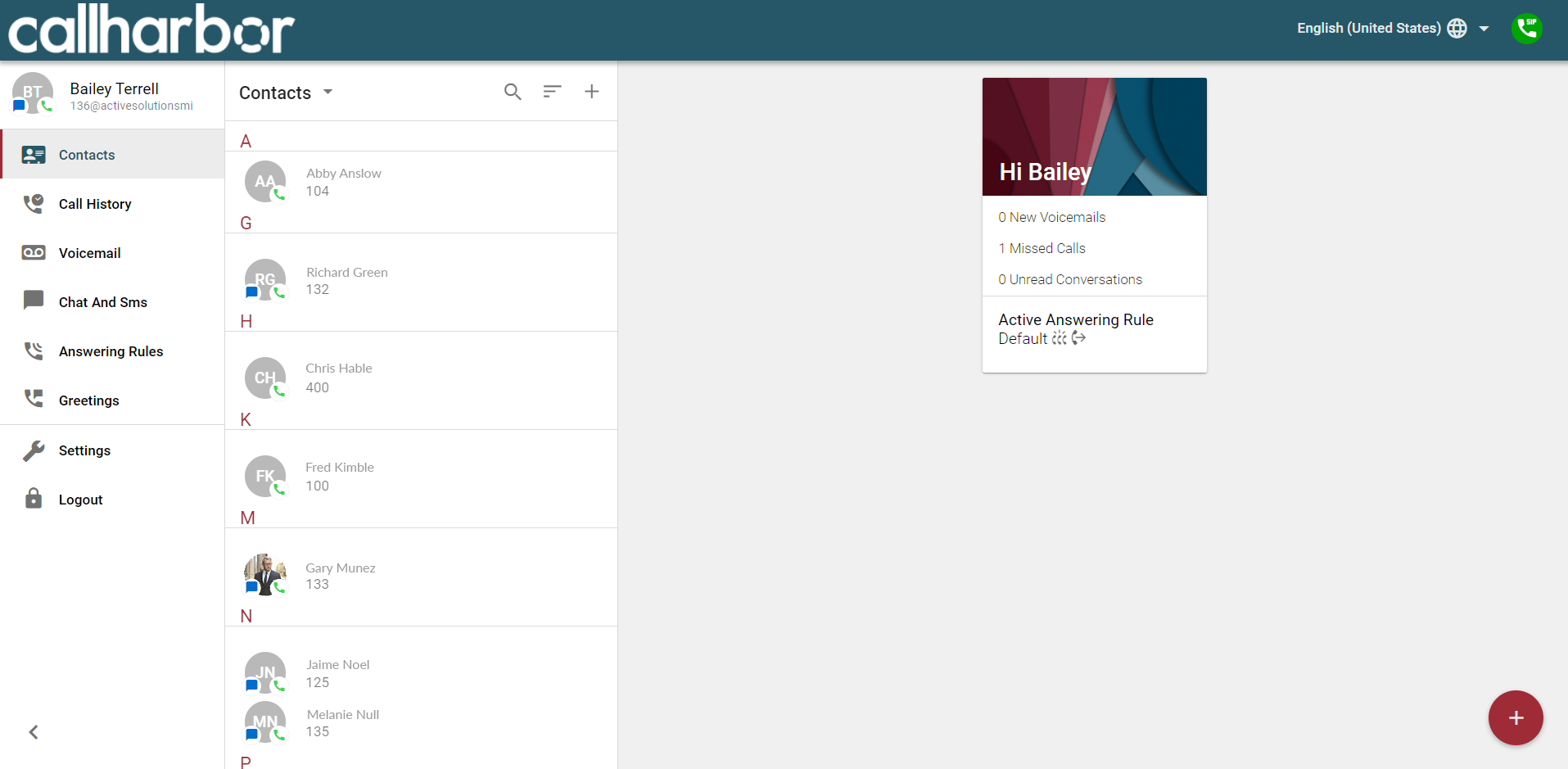Open Richard Green contact
The height and width of the screenshot is (769, 1568).
[421, 280]
